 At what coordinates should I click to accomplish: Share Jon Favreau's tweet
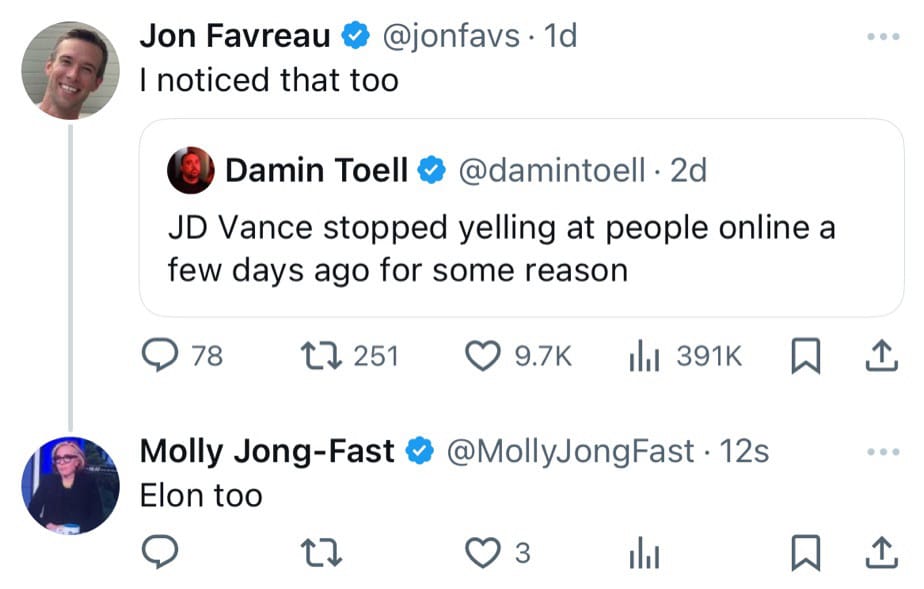(881, 356)
